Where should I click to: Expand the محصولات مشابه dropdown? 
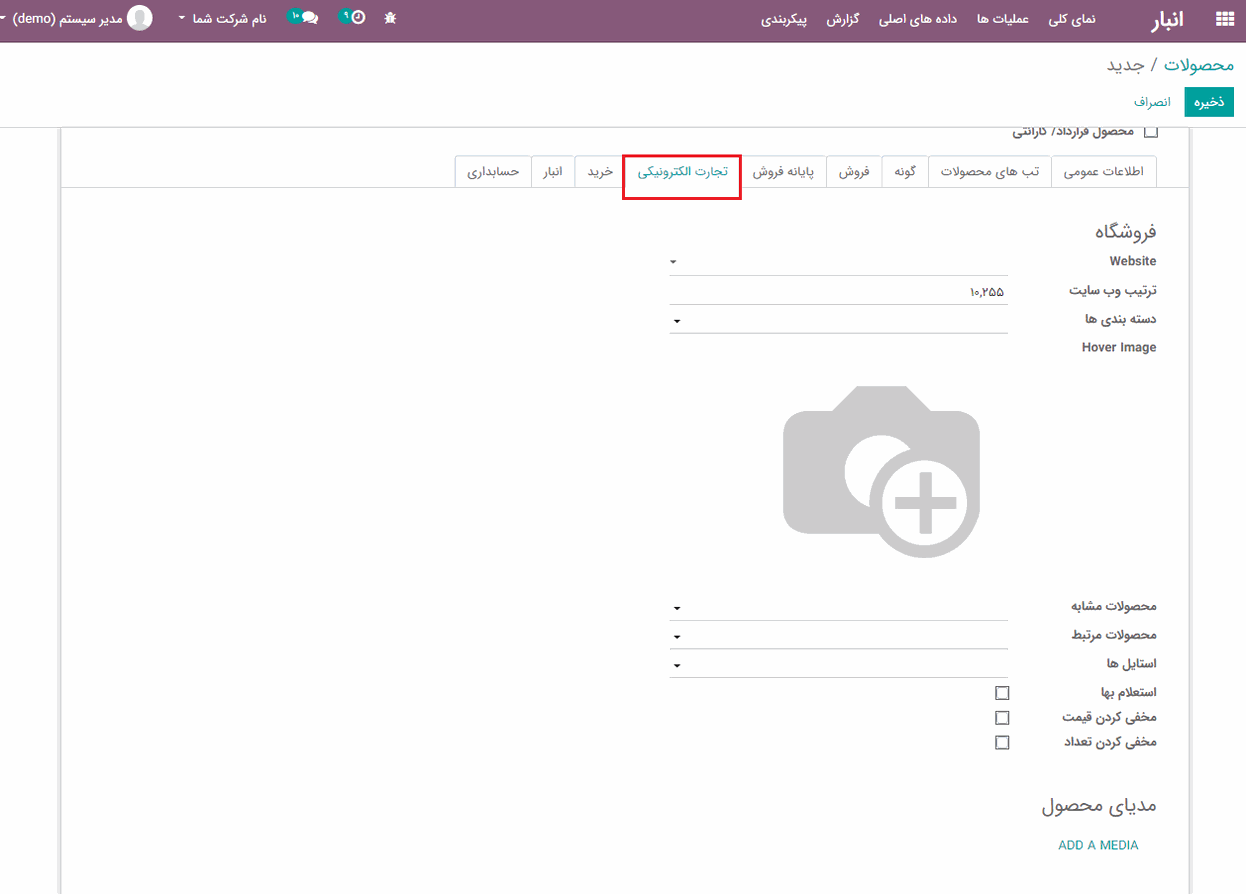[x=838, y=607]
